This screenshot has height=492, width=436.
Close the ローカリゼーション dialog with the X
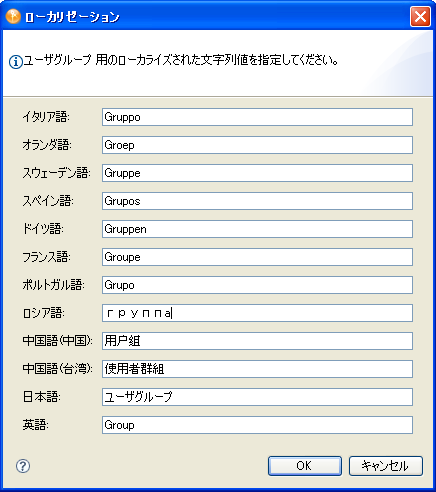tap(420, 16)
